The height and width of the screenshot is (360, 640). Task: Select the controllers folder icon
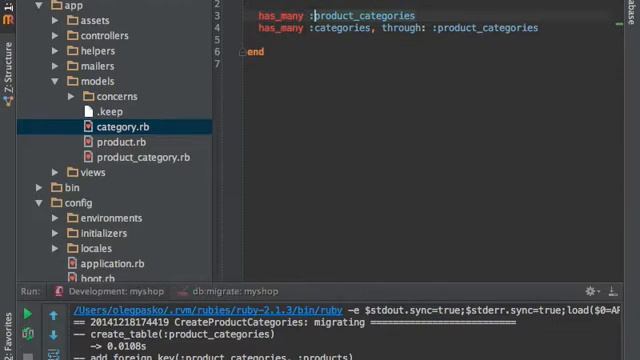click(73, 35)
